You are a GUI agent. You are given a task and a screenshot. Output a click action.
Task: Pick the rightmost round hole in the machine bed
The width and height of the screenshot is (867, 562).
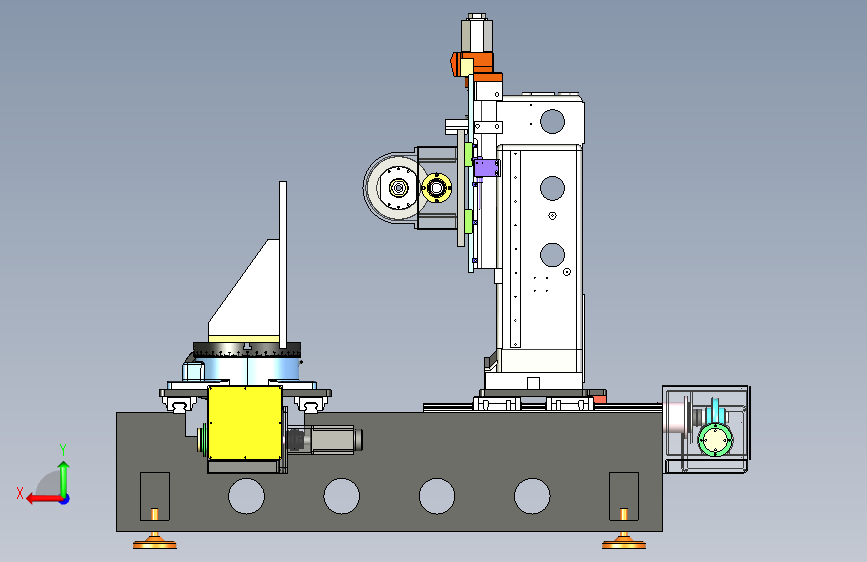click(532, 496)
